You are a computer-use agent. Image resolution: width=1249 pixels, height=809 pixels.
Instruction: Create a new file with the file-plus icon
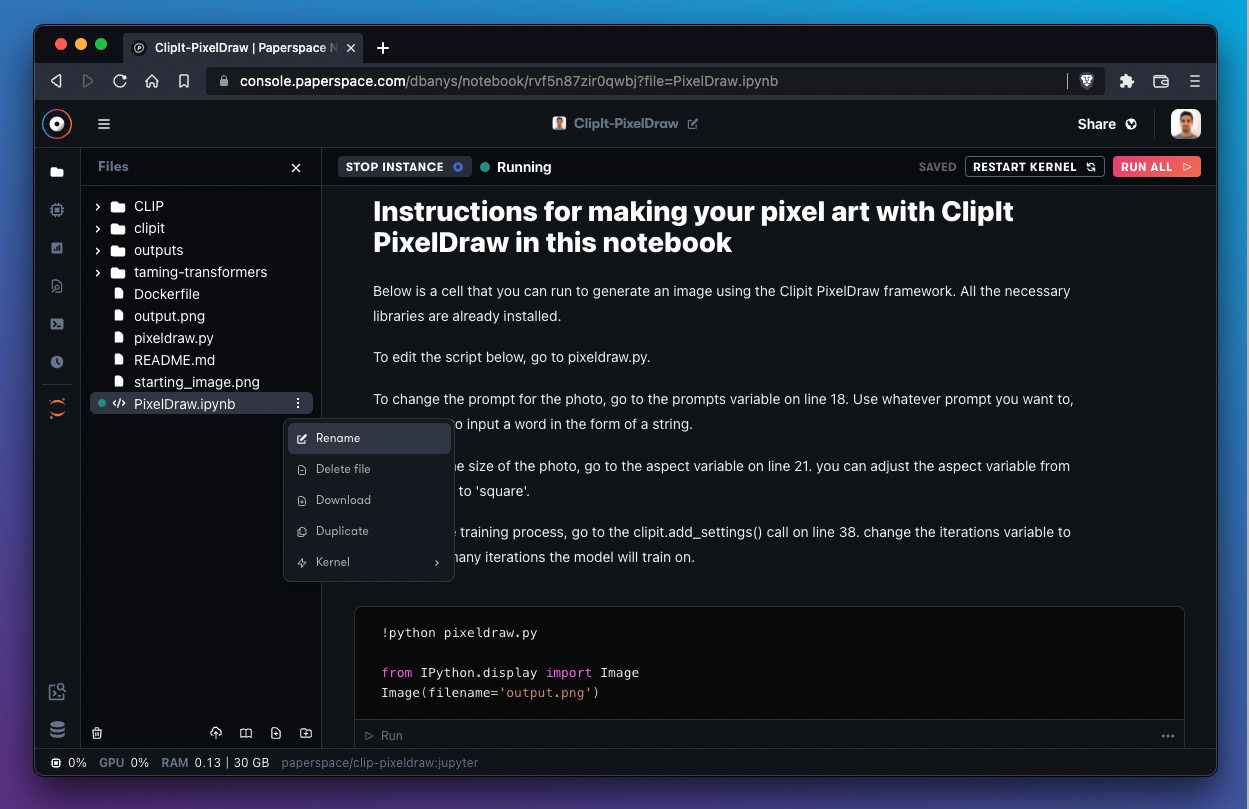(x=276, y=733)
